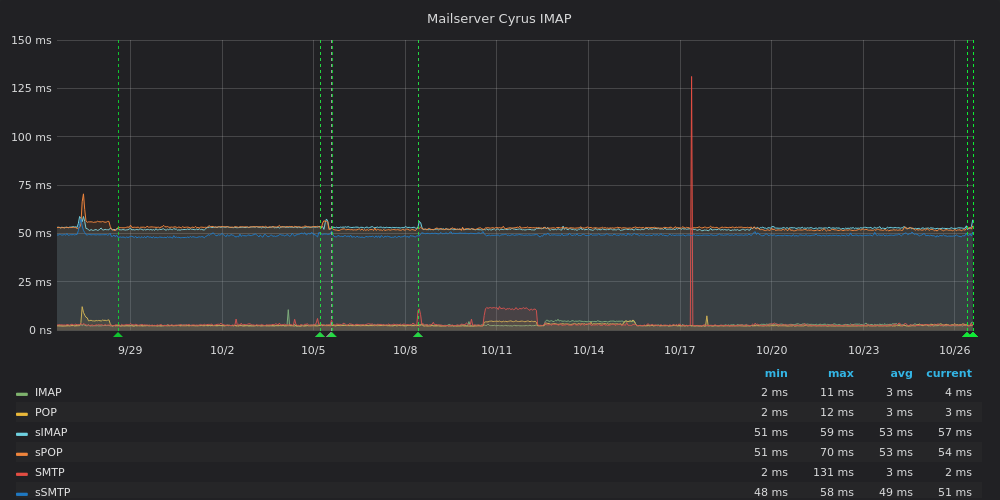
Task: Open color picker for IMAP green swatch
Action: pos(22,394)
